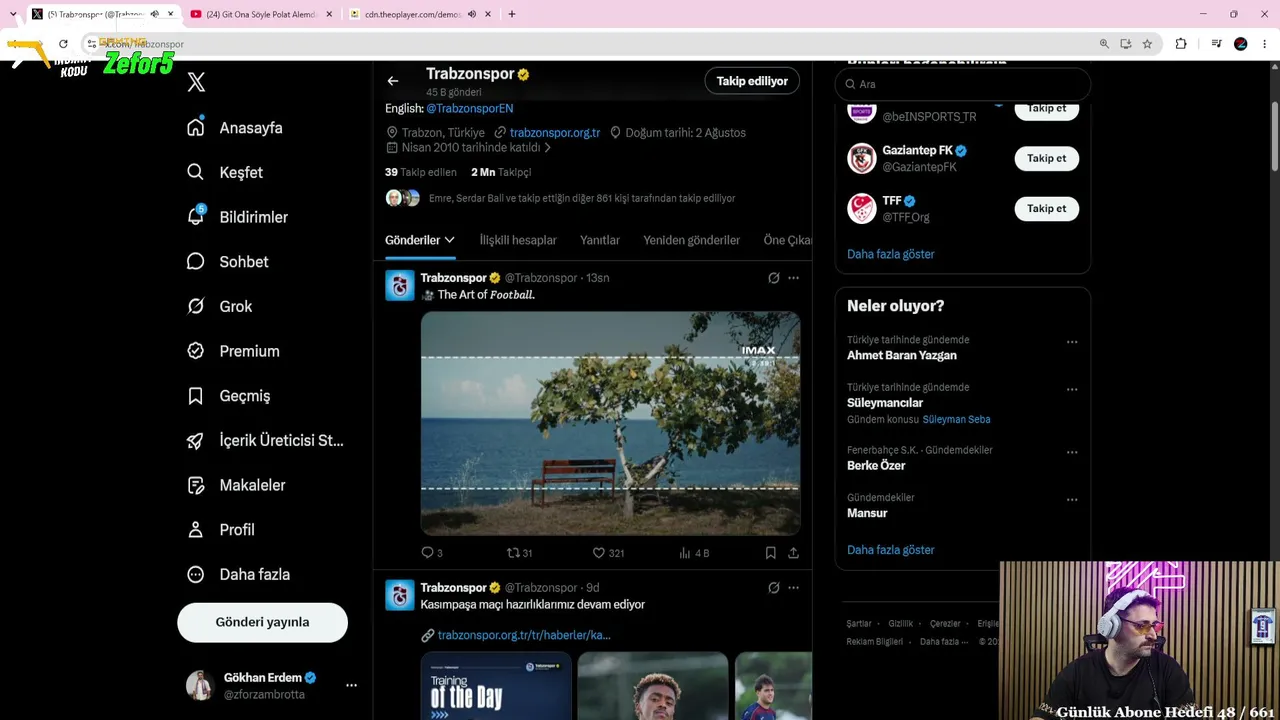1280x720 pixels.
Task: Ask Grok about the Kasımpaşa maçı post
Action: [773, 588]
